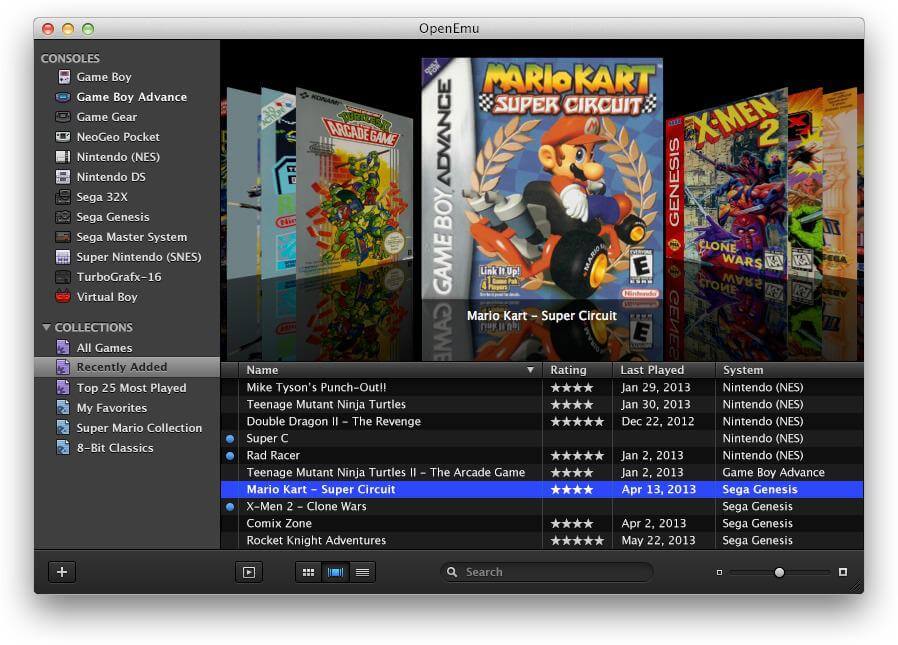
Task: Add a new collection with plus button
Action: click(x=62, y=572)
